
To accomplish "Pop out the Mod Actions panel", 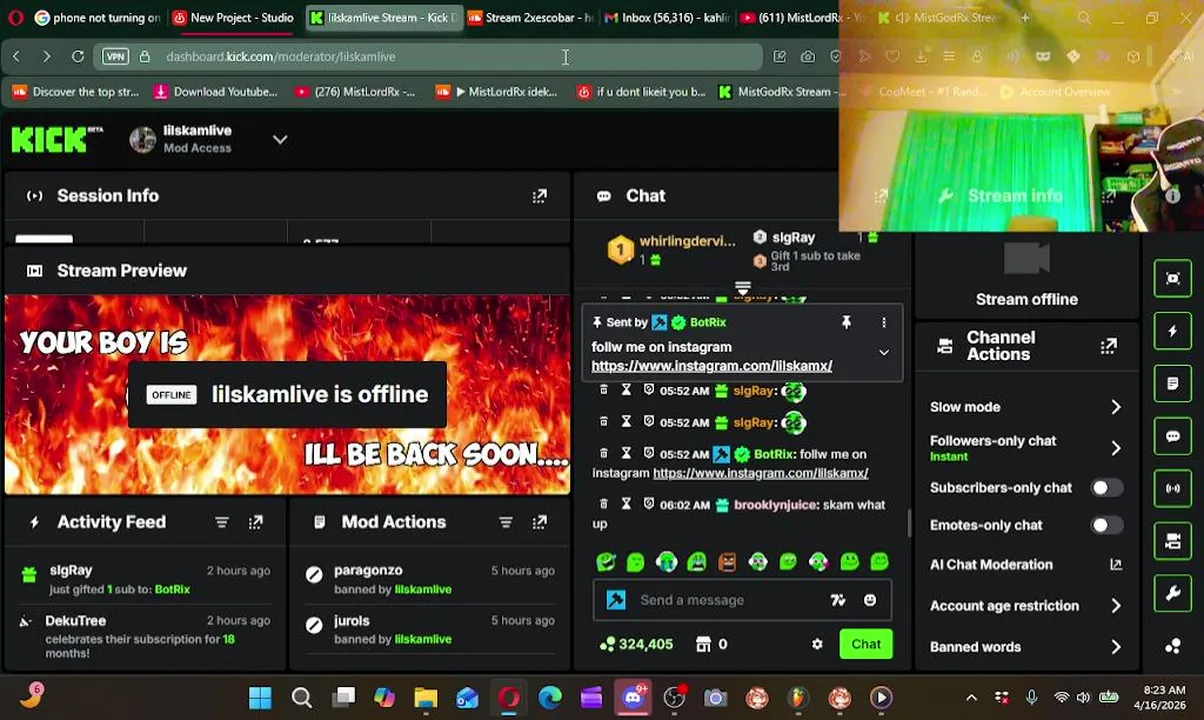I will pyautogui.click(x=539, y=522).
